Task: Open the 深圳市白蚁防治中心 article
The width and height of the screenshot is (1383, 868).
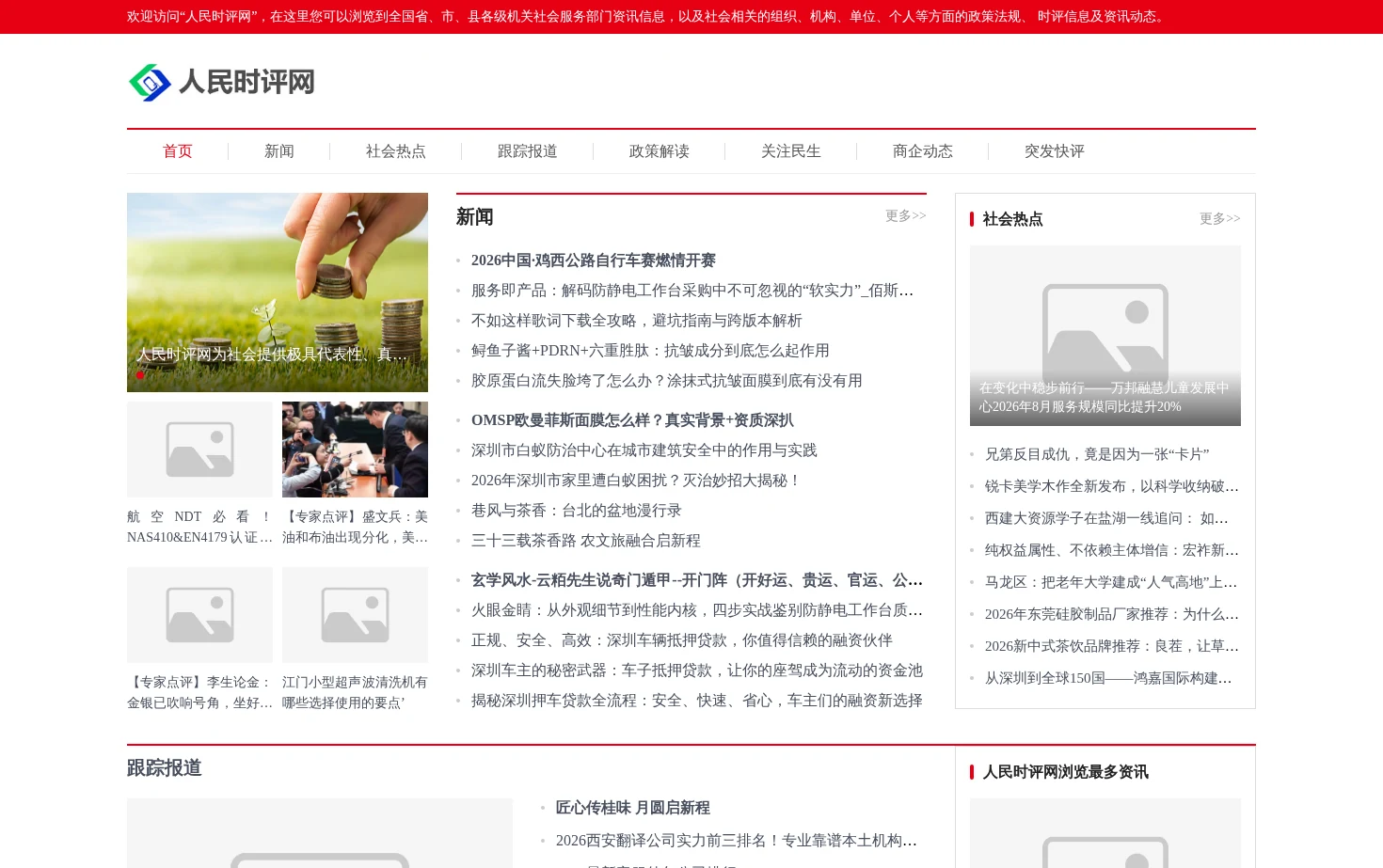Action: point(644,450)
